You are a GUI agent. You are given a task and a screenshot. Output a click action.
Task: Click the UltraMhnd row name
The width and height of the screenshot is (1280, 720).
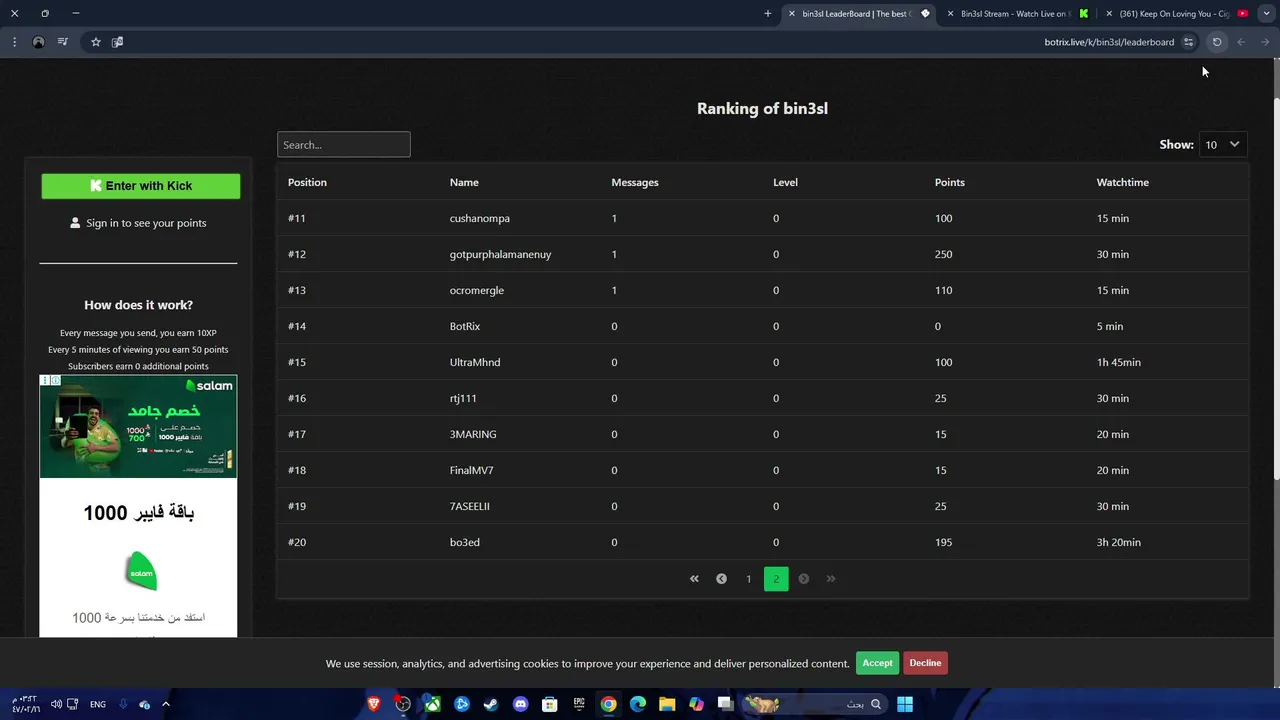[475, 362]
